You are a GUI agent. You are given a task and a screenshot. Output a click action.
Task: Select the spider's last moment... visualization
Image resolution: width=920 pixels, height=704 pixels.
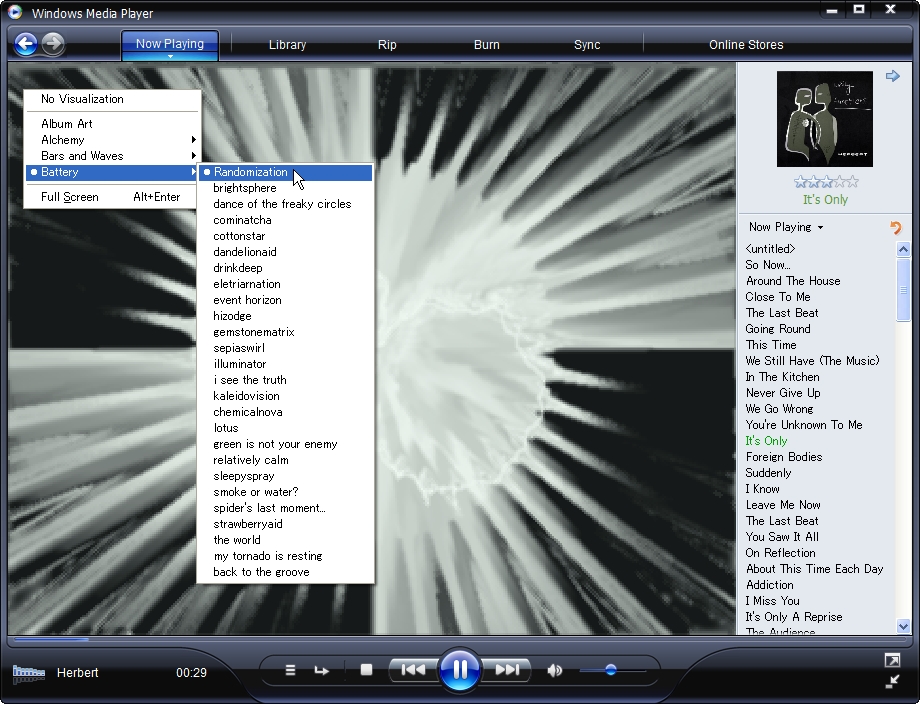[286, 508]
